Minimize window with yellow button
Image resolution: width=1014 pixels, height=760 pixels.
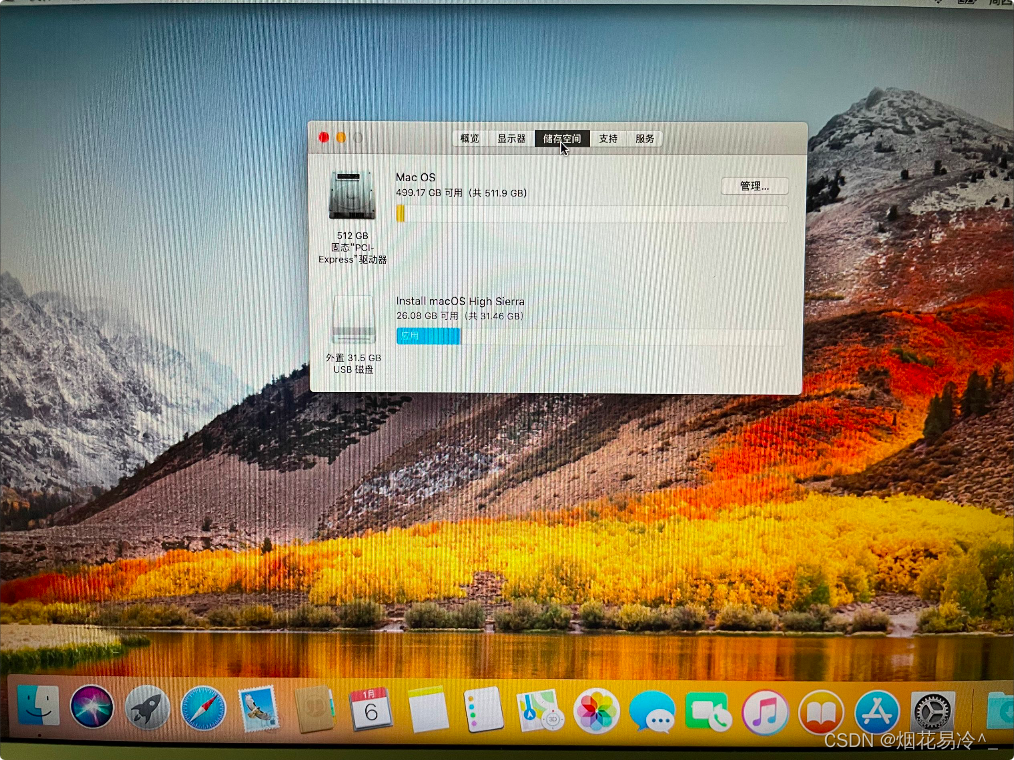(341, 137)
